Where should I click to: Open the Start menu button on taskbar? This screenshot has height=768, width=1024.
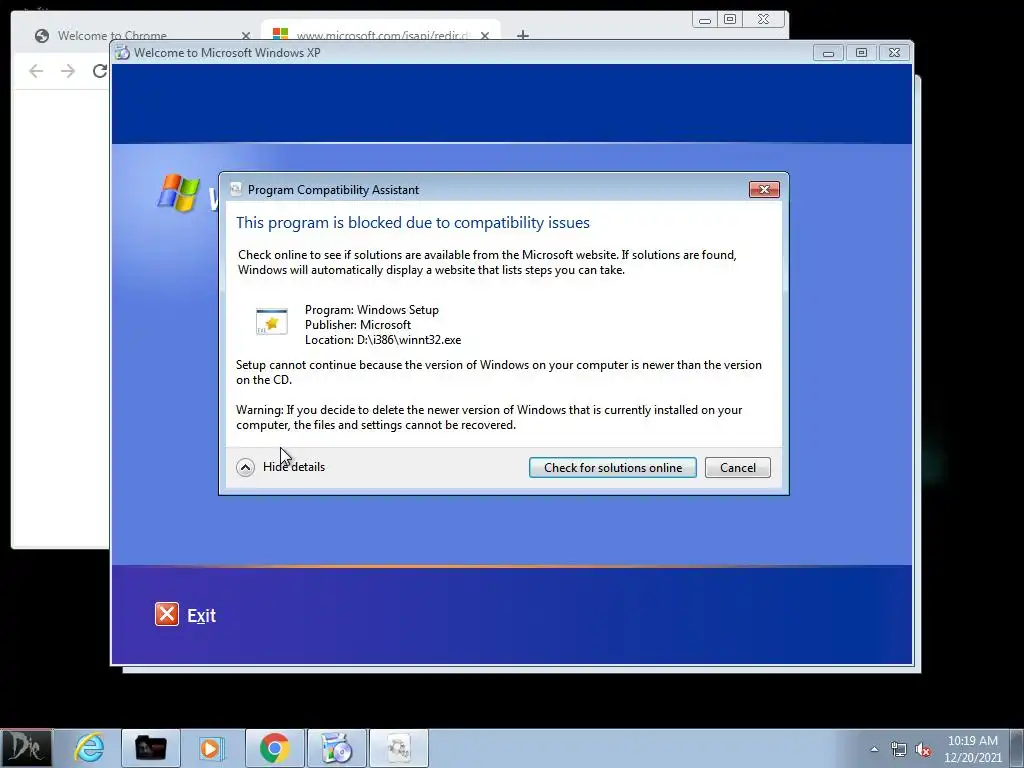coord(26,748)
